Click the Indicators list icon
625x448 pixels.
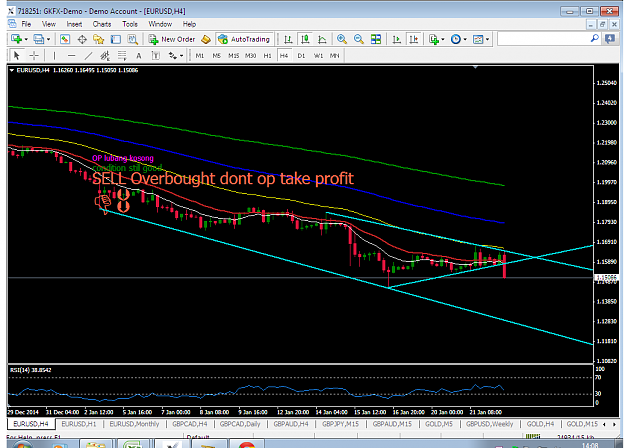tap(434, 39)
